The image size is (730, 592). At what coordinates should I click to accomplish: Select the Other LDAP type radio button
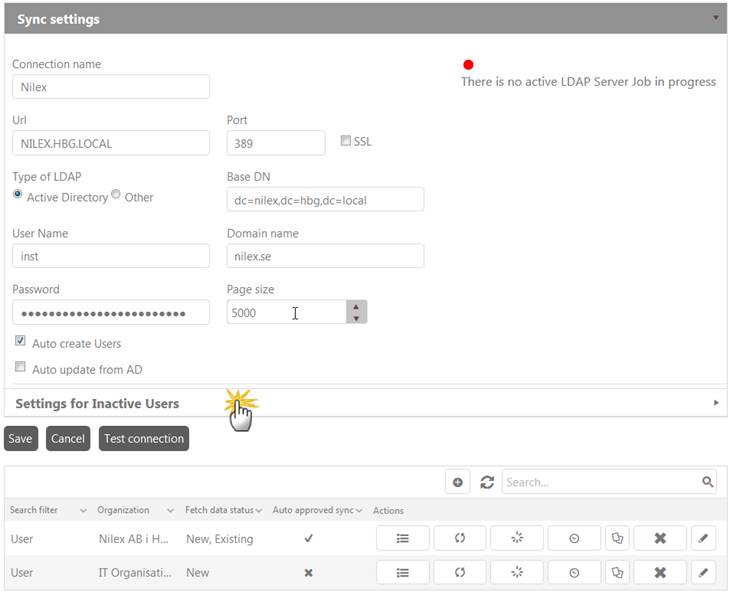click(116, 195)
